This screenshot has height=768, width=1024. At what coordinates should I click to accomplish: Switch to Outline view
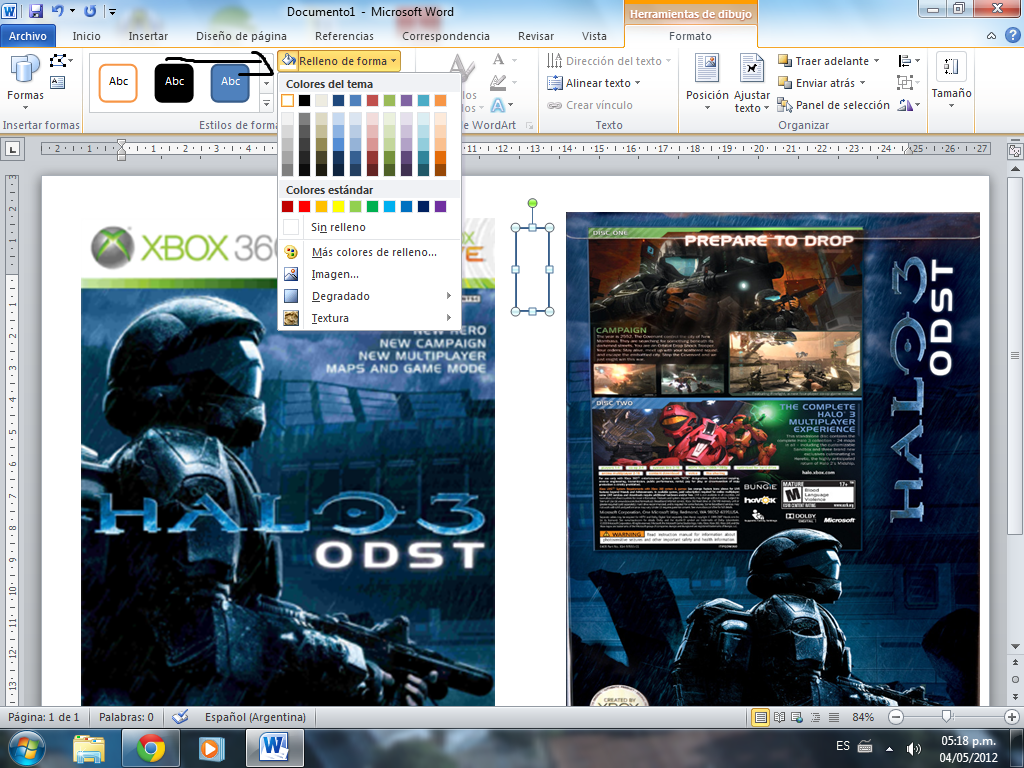(x=816, y=717)
